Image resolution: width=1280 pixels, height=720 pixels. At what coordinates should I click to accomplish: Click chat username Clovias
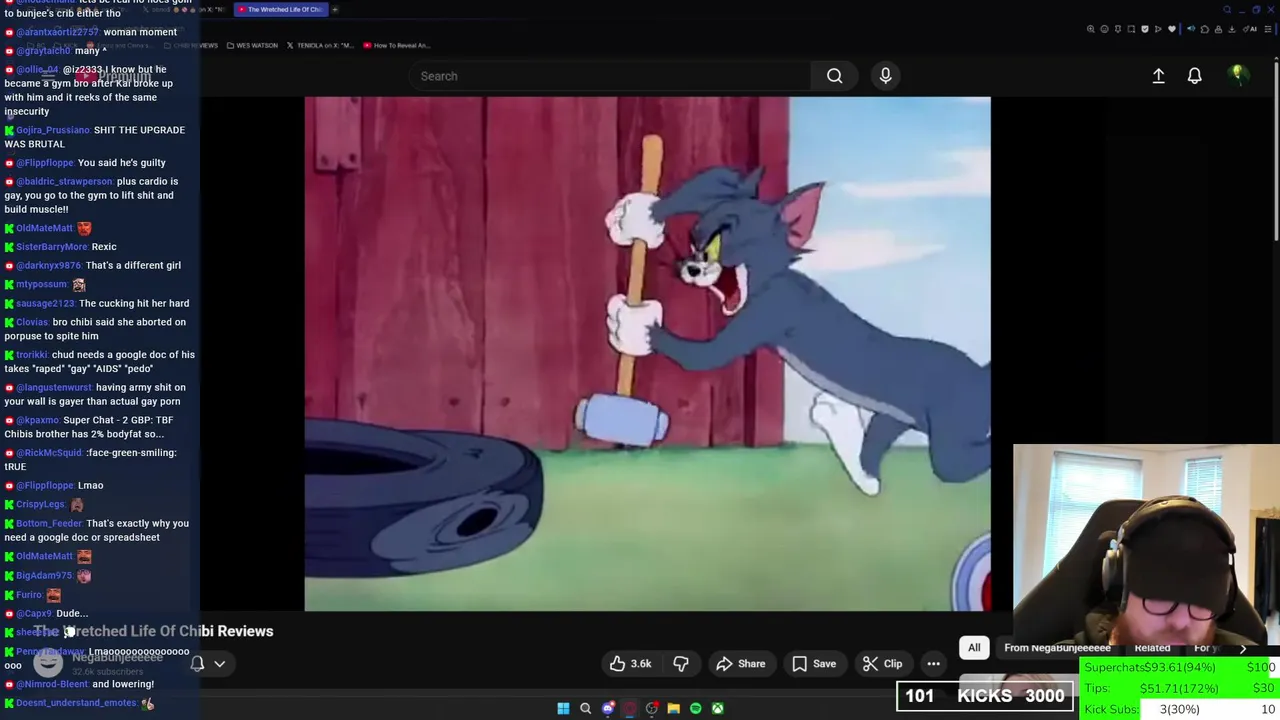tap(32, 322)
